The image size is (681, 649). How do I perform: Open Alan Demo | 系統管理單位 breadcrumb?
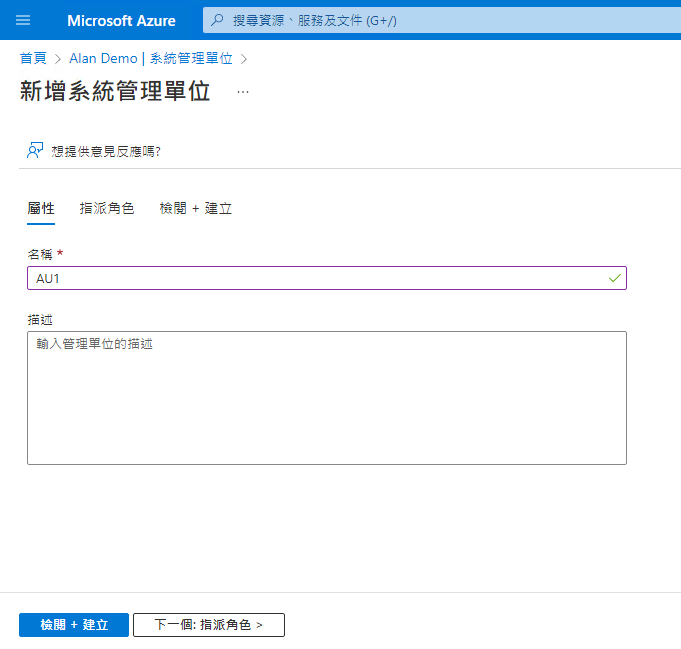pyautogui.click(x=151, y=58)
